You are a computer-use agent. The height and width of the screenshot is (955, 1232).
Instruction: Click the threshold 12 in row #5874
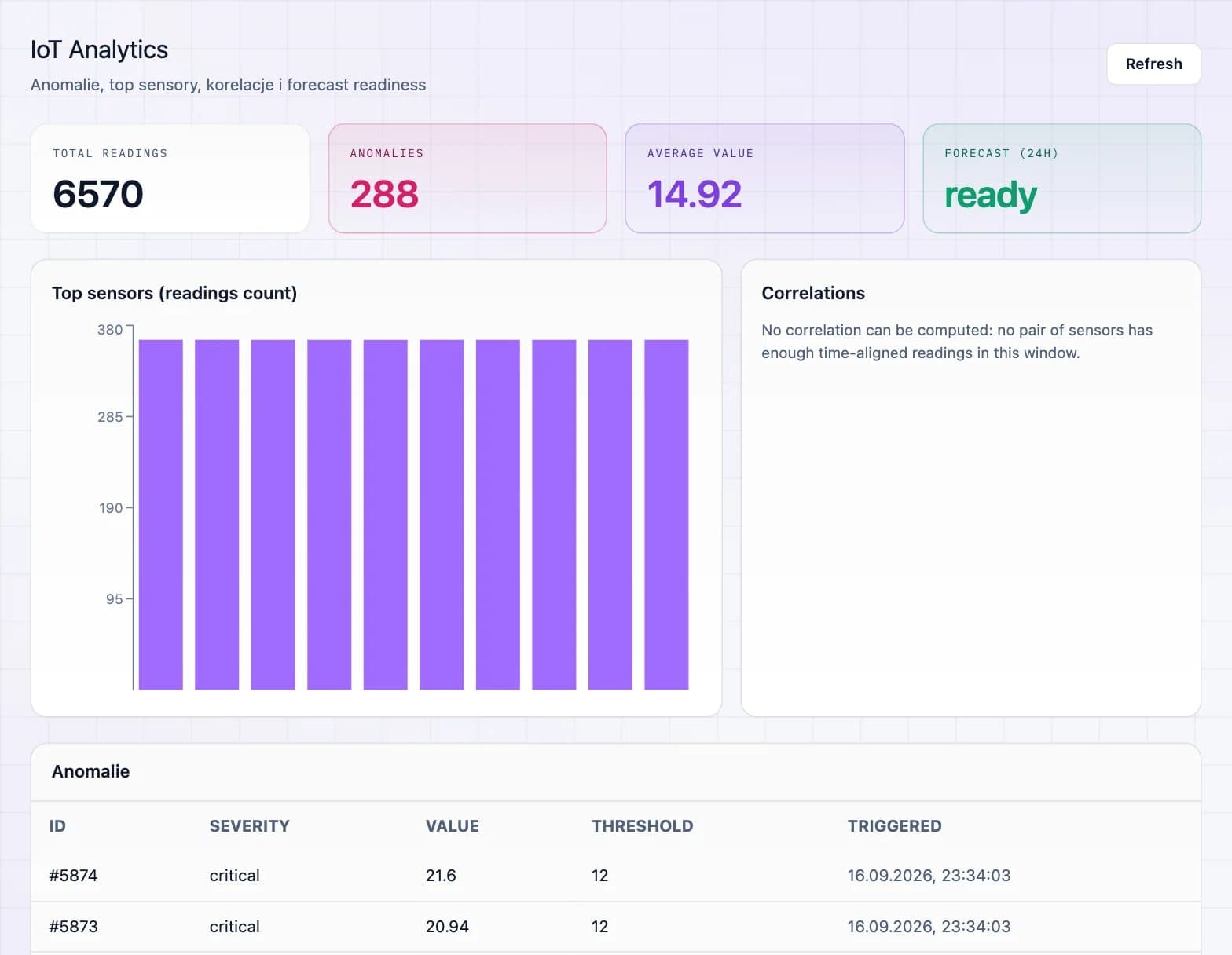pyautogui.click(x=599, y=876)
